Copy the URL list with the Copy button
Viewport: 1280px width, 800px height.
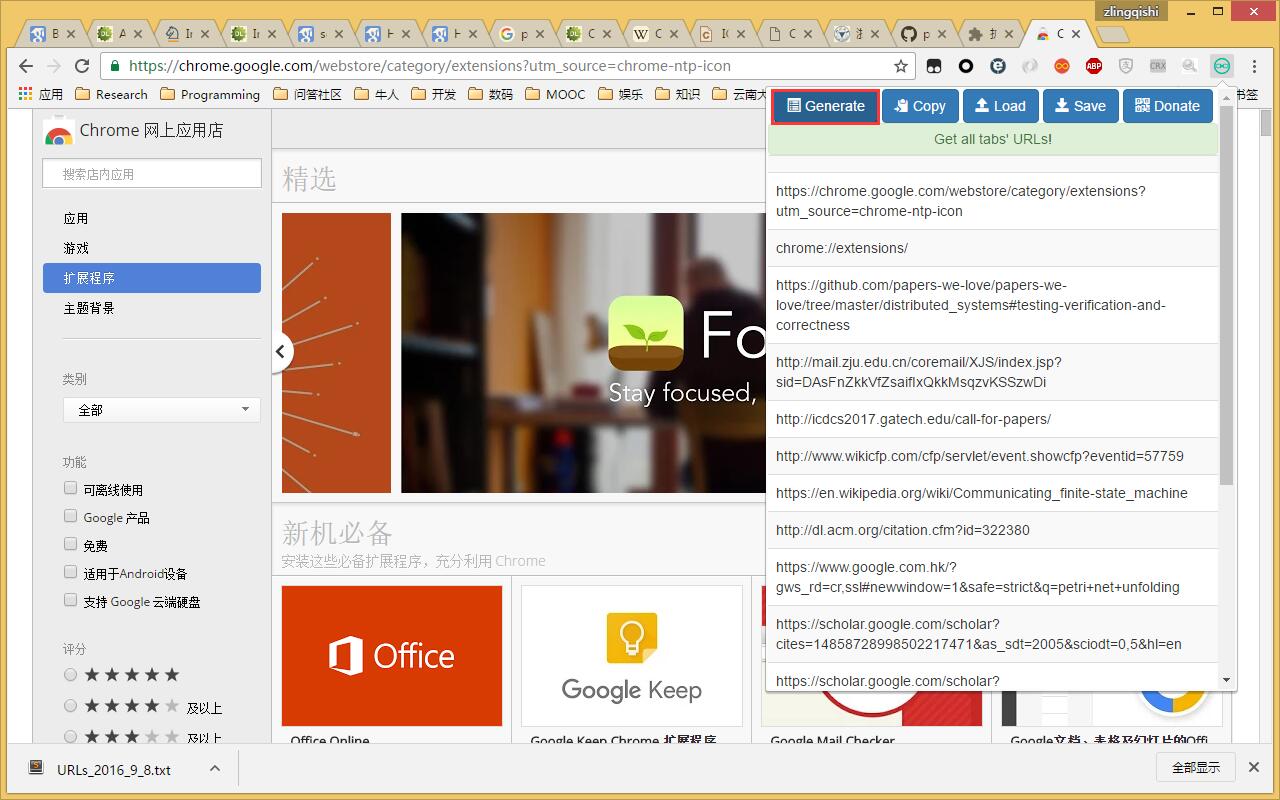click(x=920, y=106)
